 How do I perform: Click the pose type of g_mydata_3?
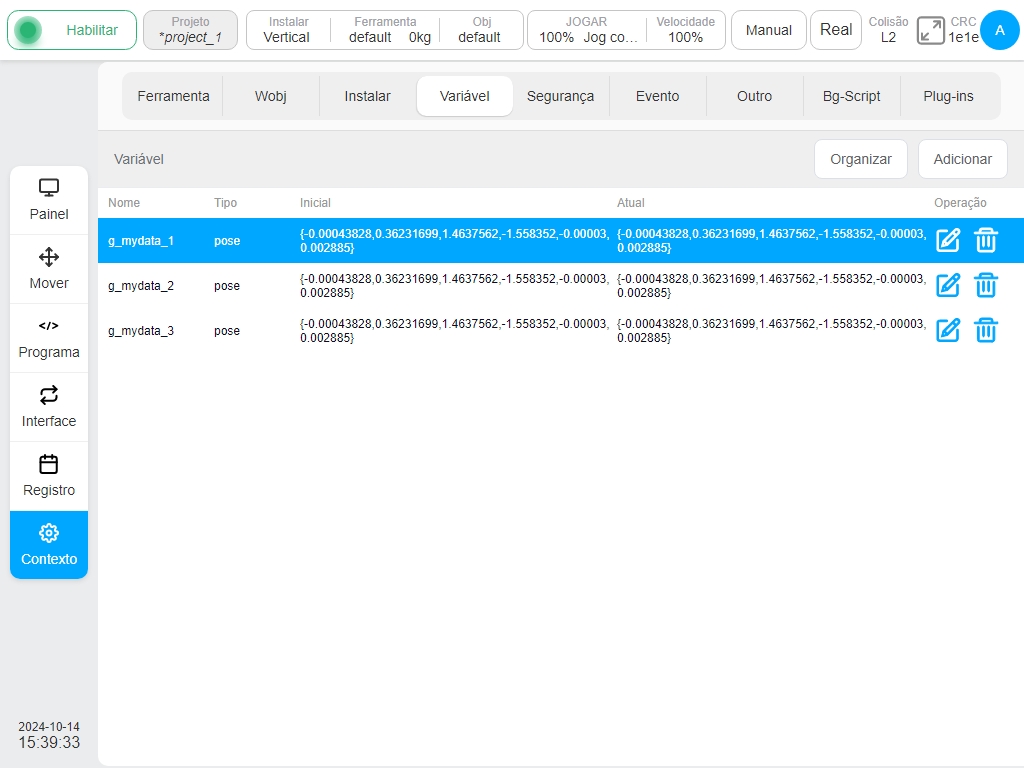click(227, 331)
